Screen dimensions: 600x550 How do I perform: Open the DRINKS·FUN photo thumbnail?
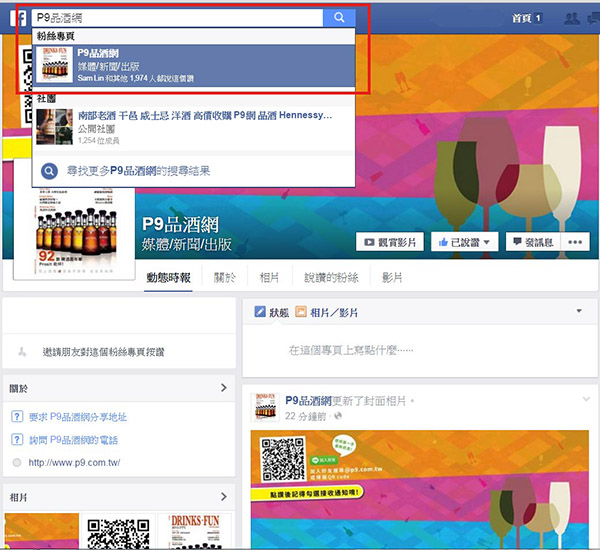195,531
